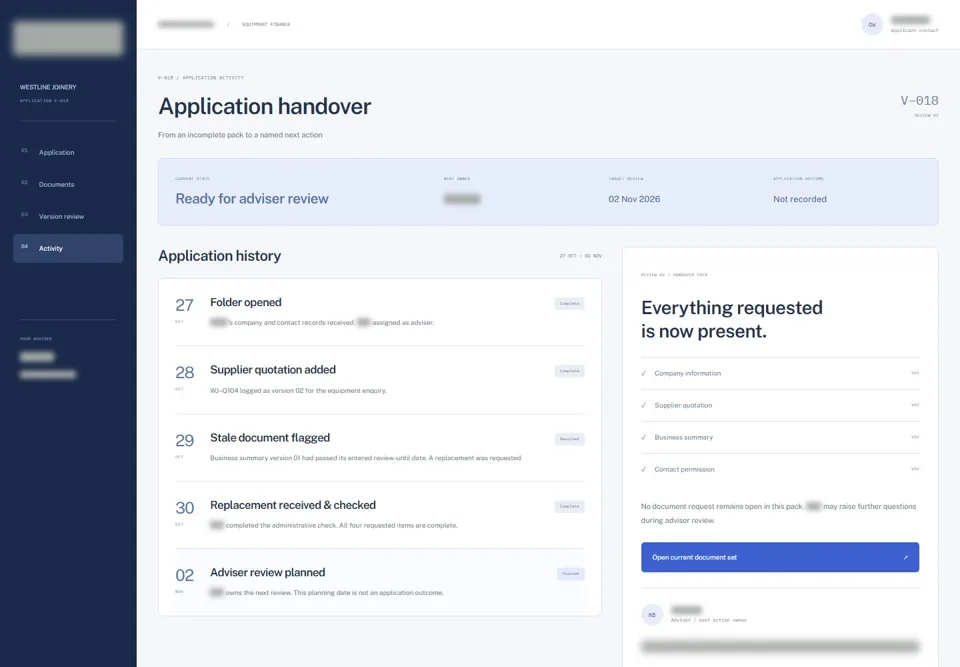Click the V-018 reference at top right

pyautogui.click(x=919, y=100)
